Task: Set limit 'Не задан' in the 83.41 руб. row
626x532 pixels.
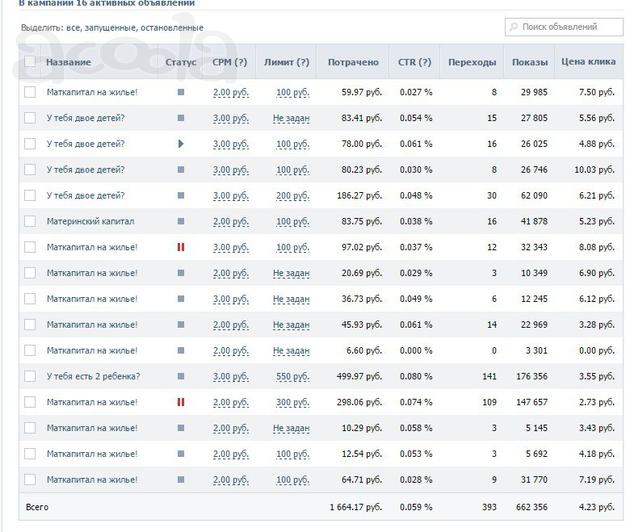Action: point(291,119)
